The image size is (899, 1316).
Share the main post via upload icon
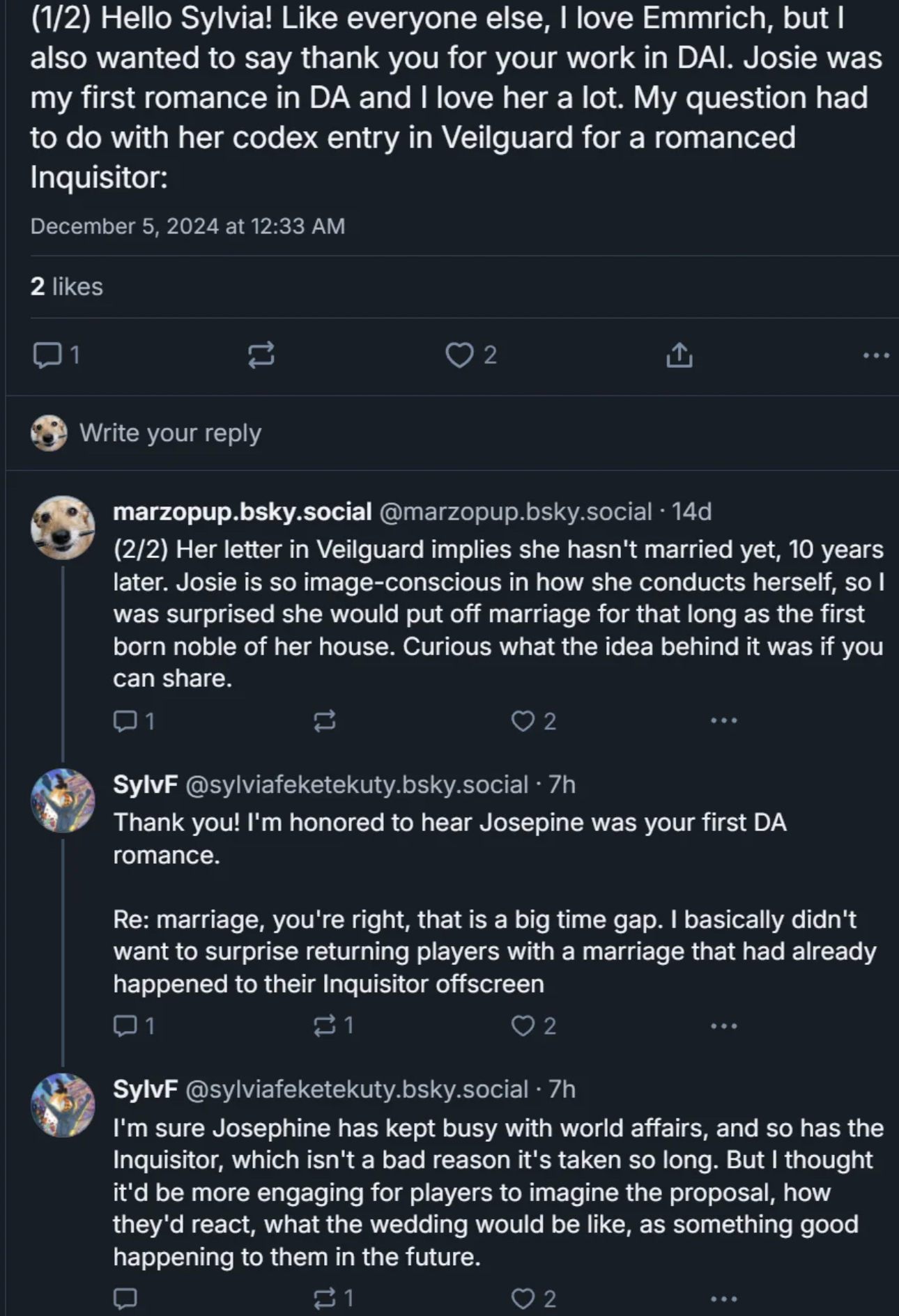pyautogui.click(x=679, y=355)
